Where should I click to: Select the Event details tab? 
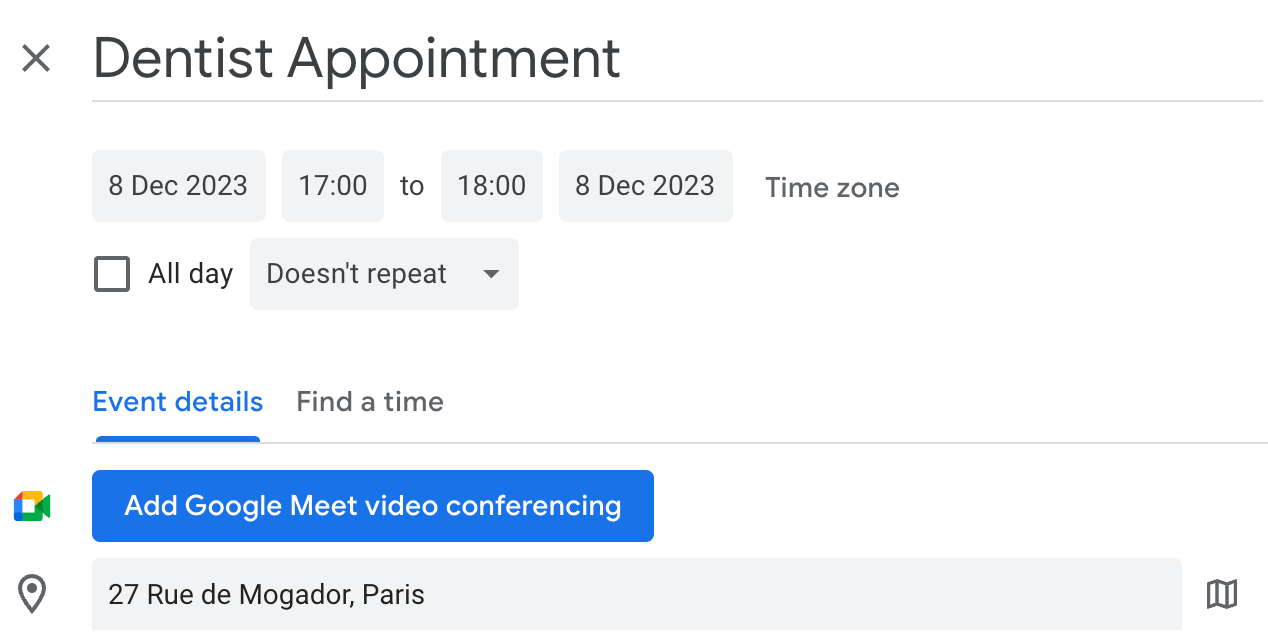click(177, 401)
